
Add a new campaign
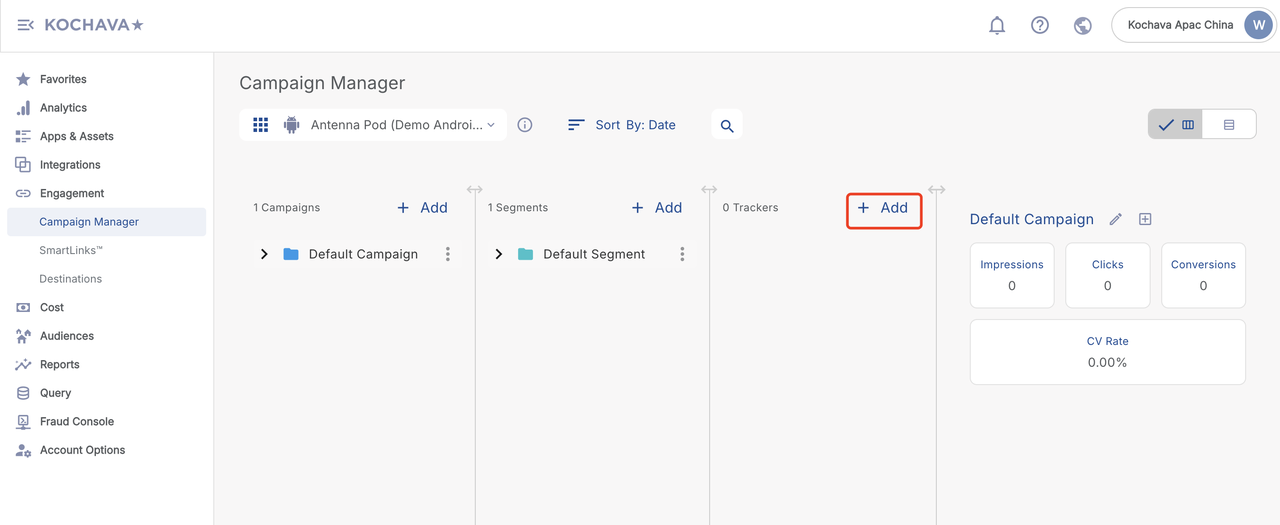tap(422, 208)
